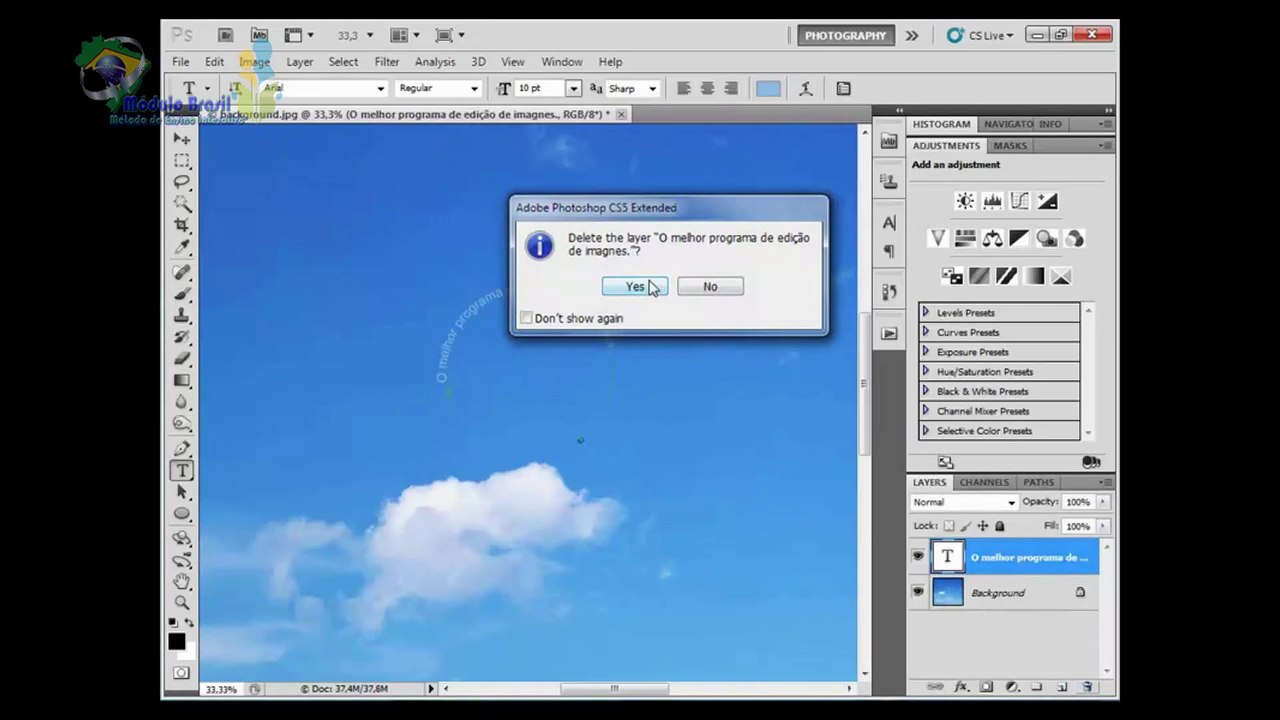Toggle lock position
Image resolution: width=1280 pixels, height=720 pixels.
[983, 526]
